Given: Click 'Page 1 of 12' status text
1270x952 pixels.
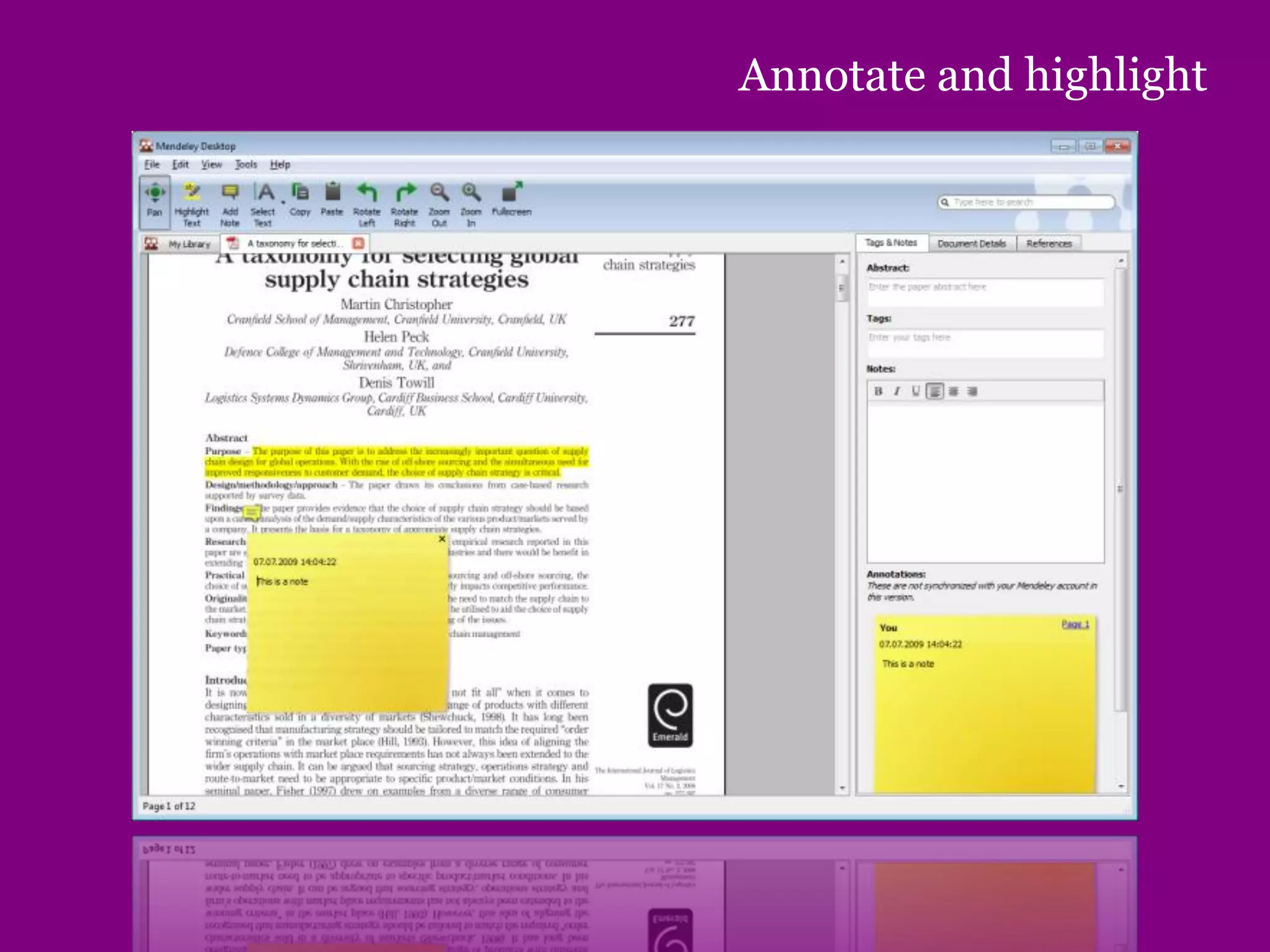Looking at the screenshot, I should point(169,806).
